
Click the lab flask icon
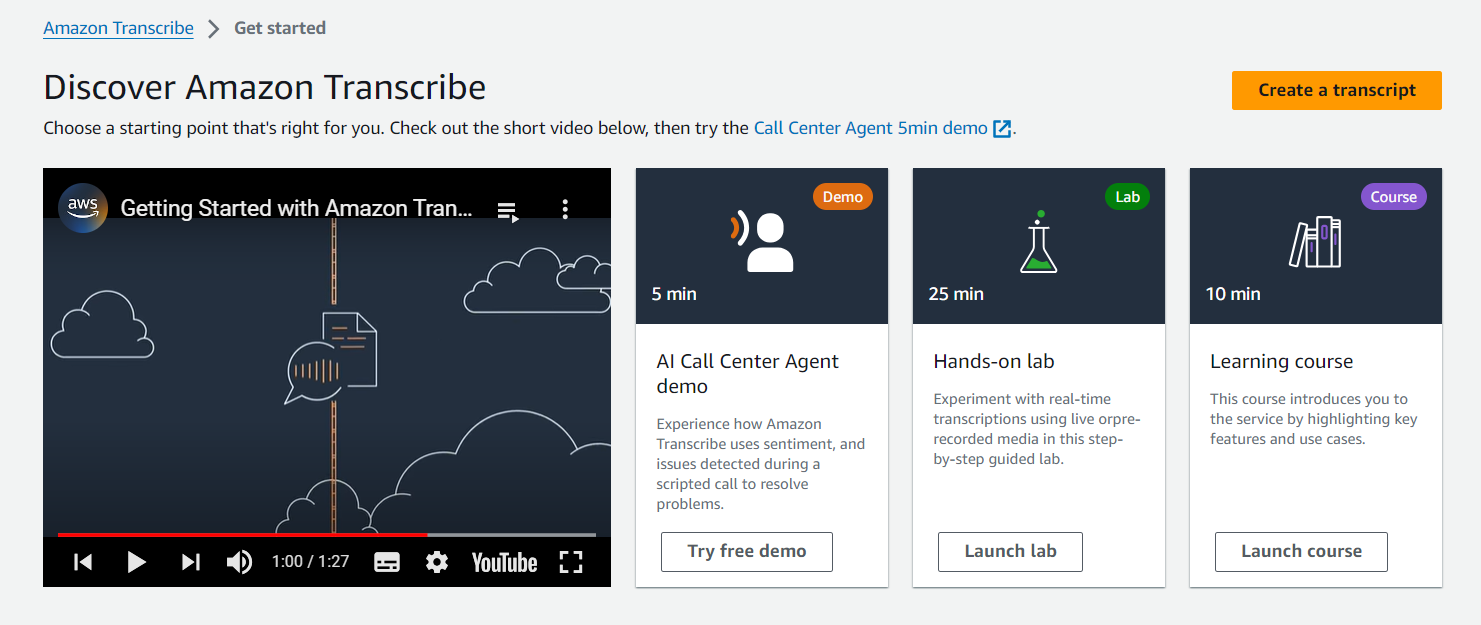(x=1038, y=243)
